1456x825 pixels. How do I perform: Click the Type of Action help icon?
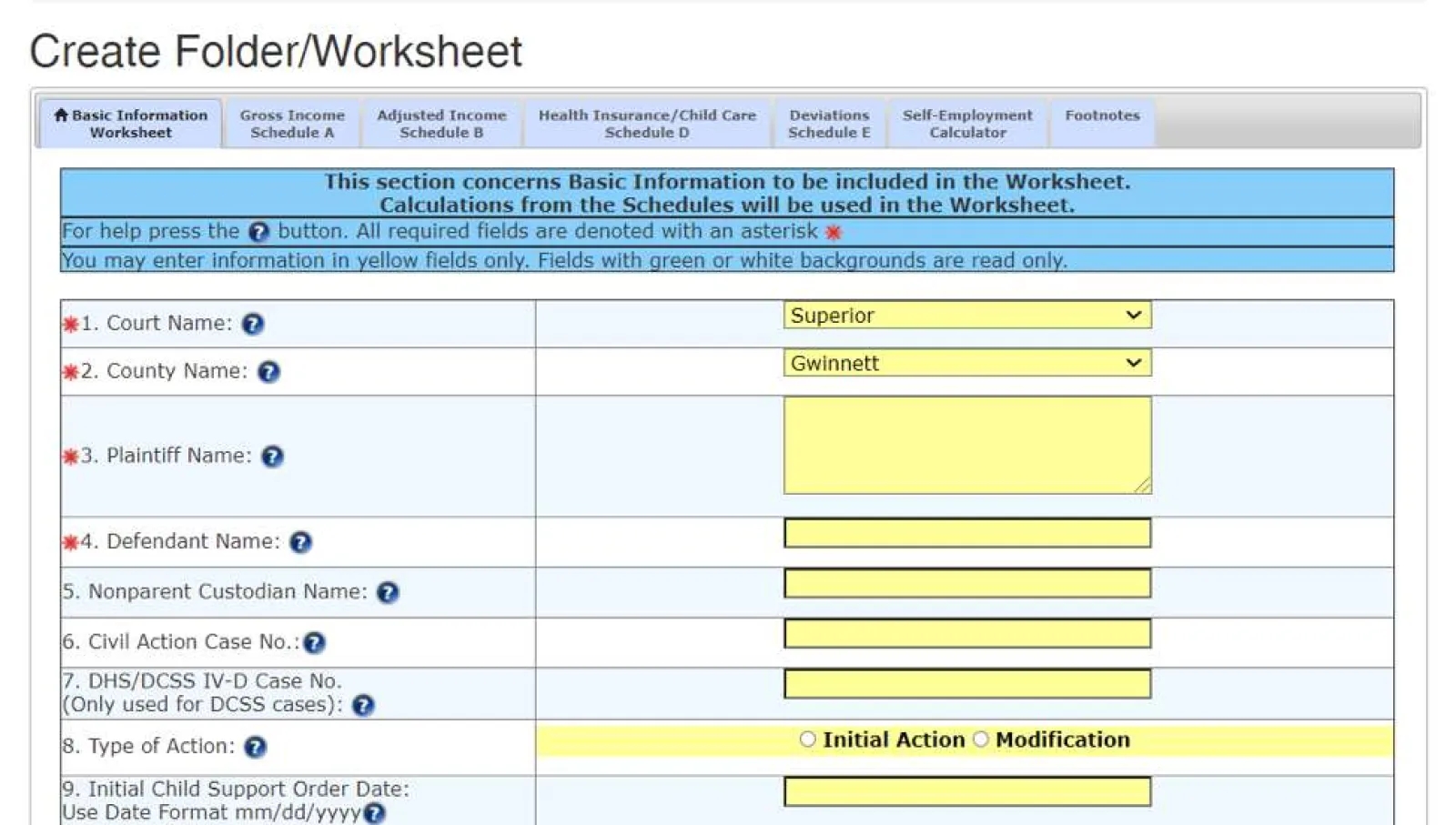[256, 747]
